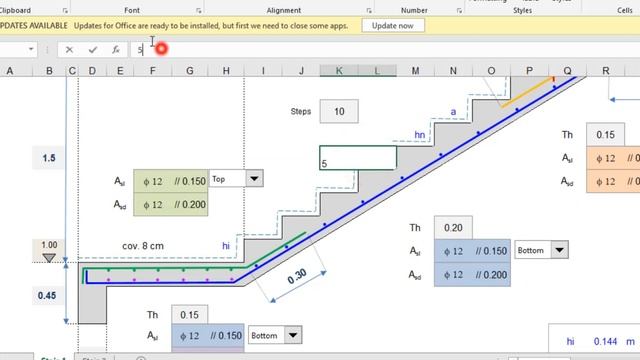This screenshot has width=640, height=360.
Task: Open the Top position dropdown
Action: 254,179
